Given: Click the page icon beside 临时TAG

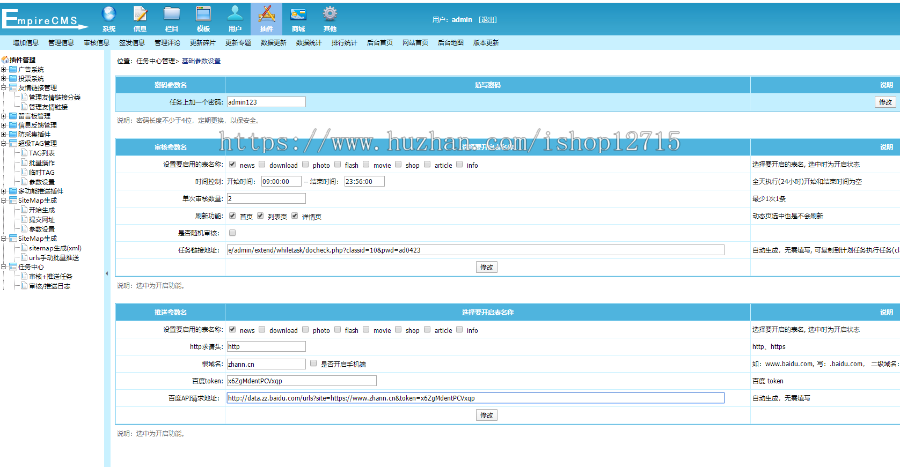Looking at the screenshot, I should coord(24,172).
